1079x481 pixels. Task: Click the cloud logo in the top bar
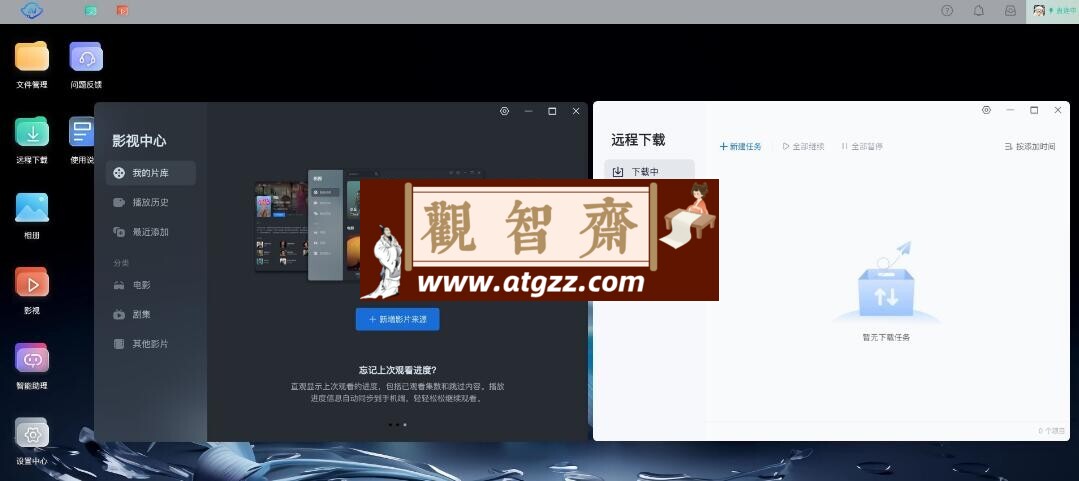(32, 10)
